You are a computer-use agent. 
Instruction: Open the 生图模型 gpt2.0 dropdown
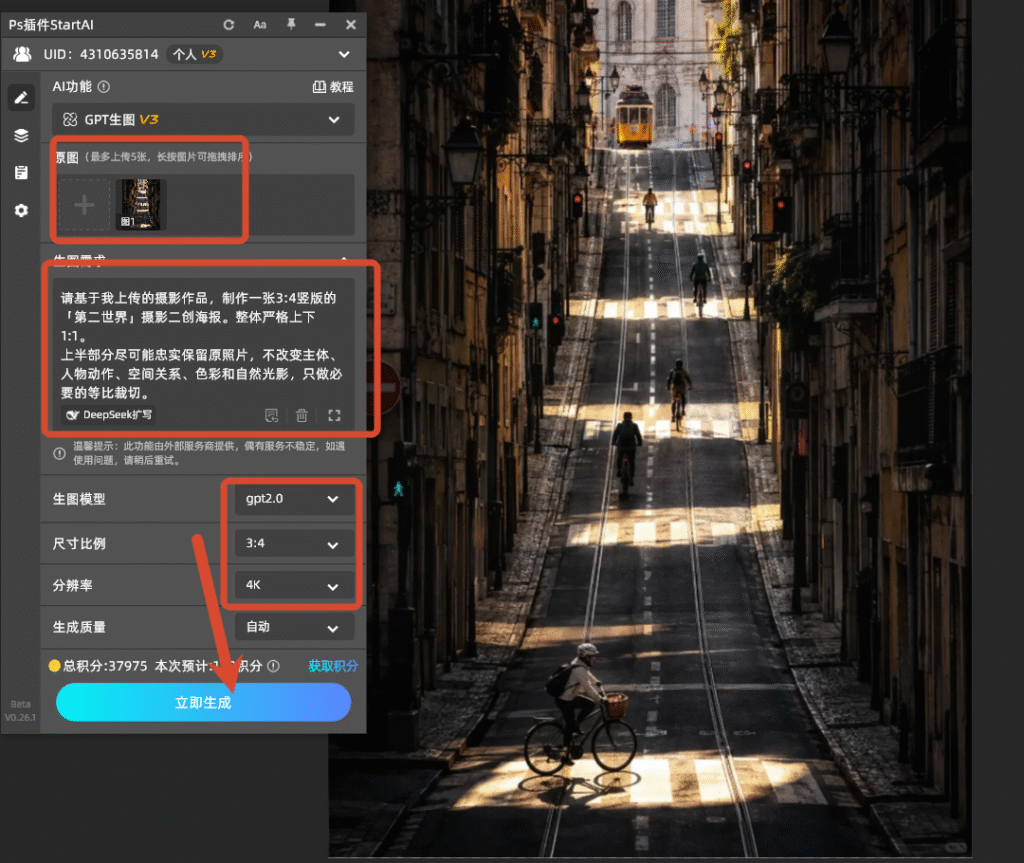[x=295, y=499]
